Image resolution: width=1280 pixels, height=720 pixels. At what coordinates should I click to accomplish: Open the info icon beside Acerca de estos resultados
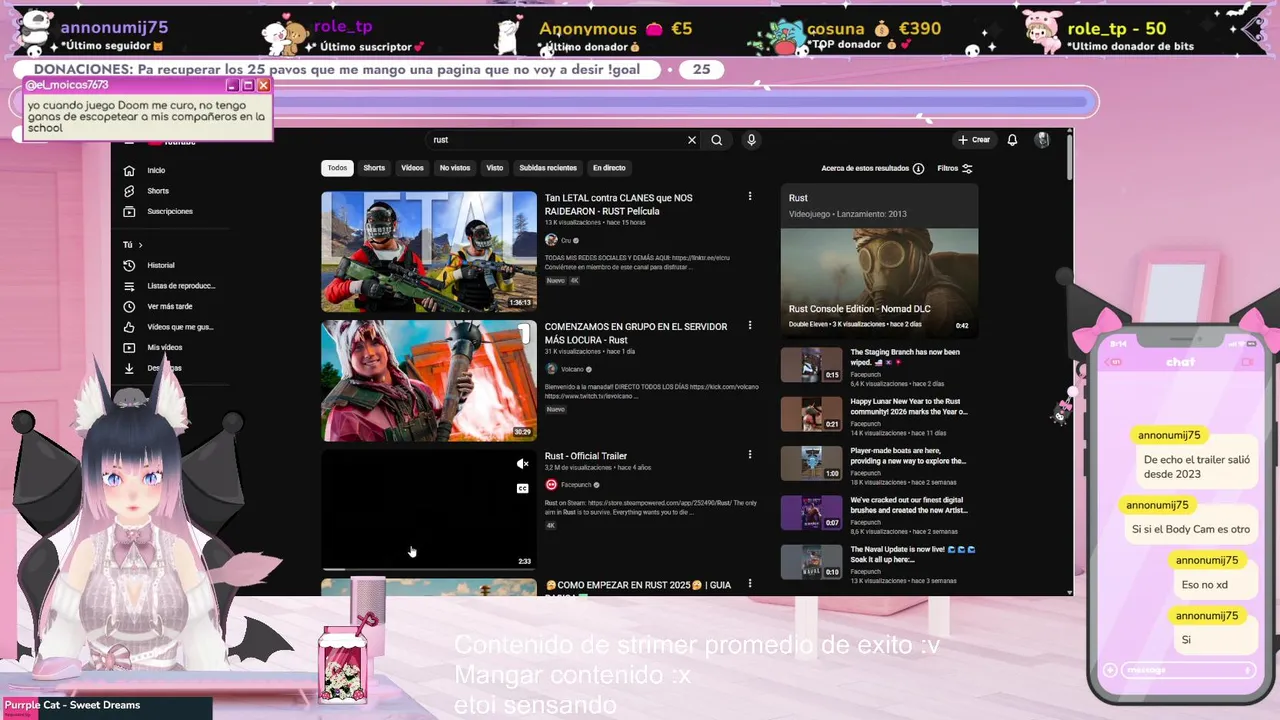(x=918, y=168)
